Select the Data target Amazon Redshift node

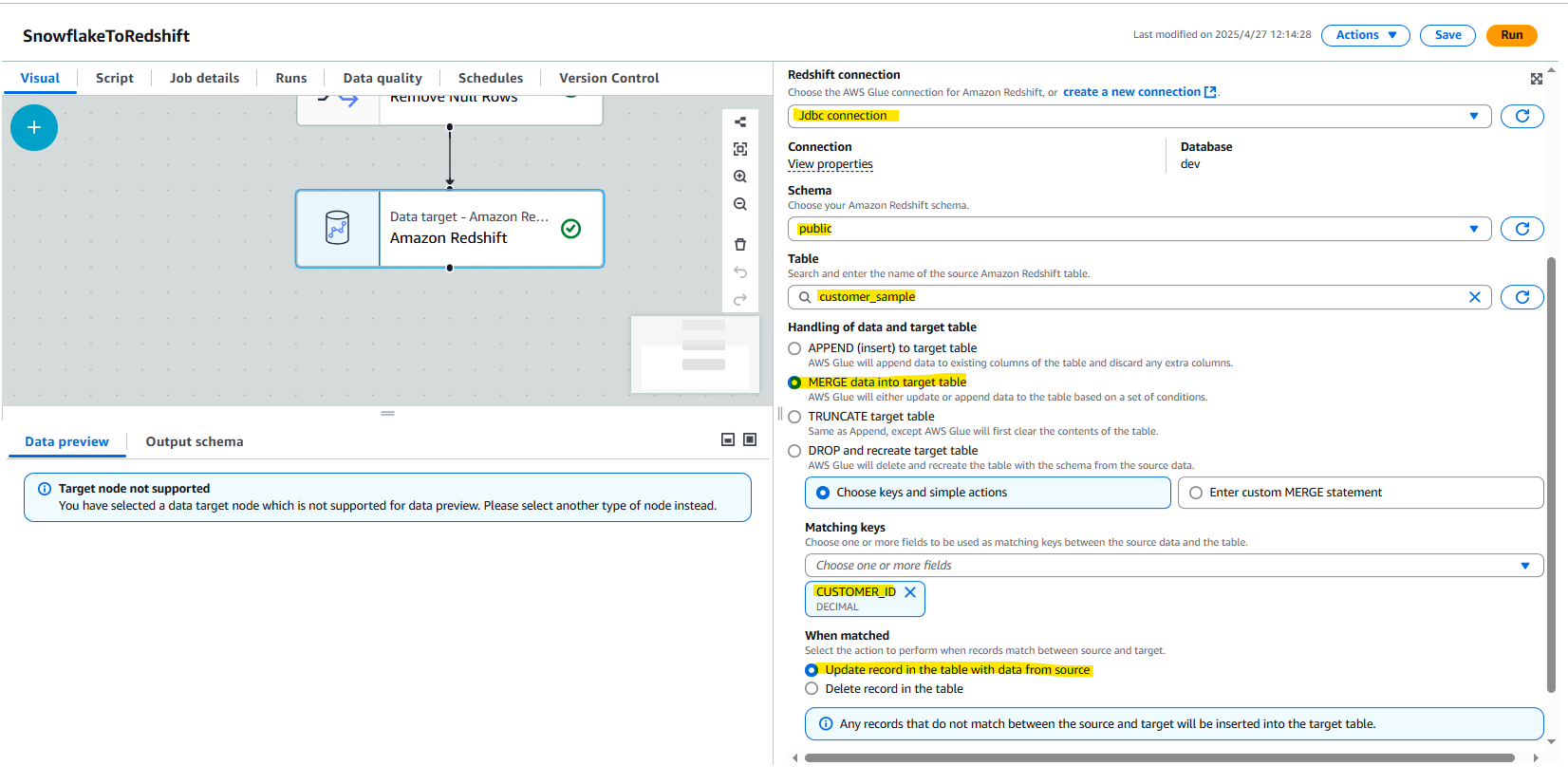(x=450, y=229)
